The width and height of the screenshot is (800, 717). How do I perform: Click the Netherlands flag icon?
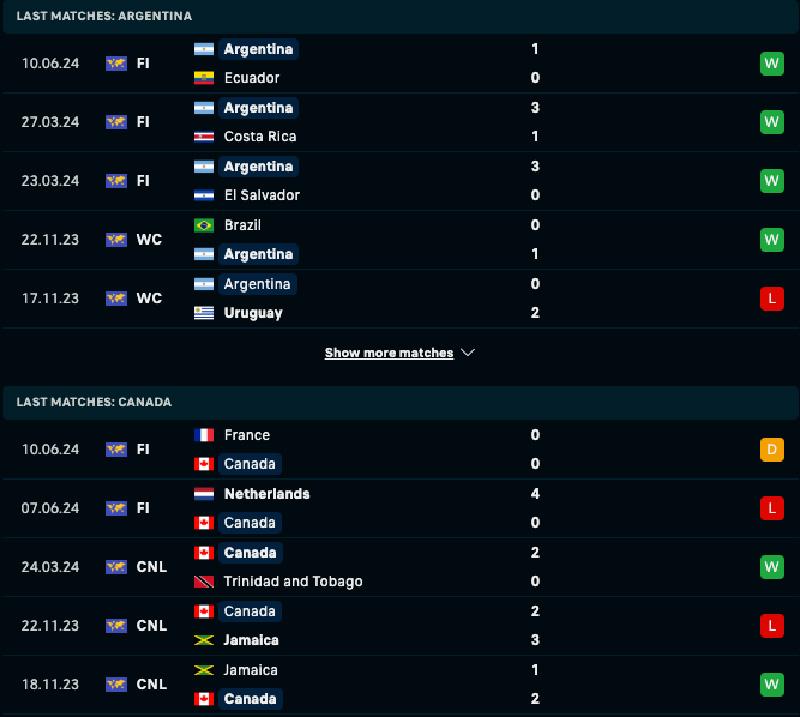point(204,494)
